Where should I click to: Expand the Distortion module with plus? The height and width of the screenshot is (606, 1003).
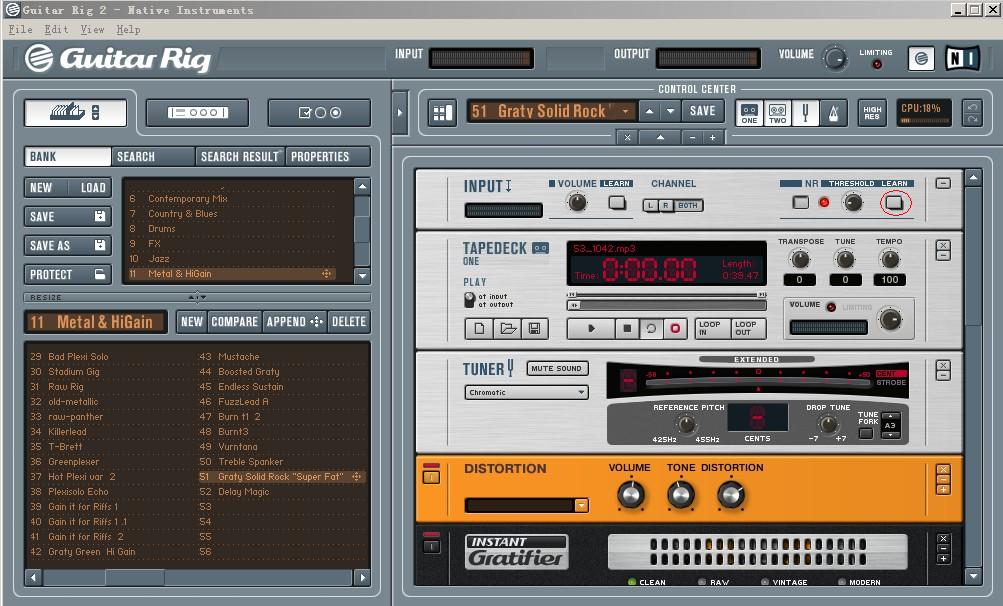[944, 490]
